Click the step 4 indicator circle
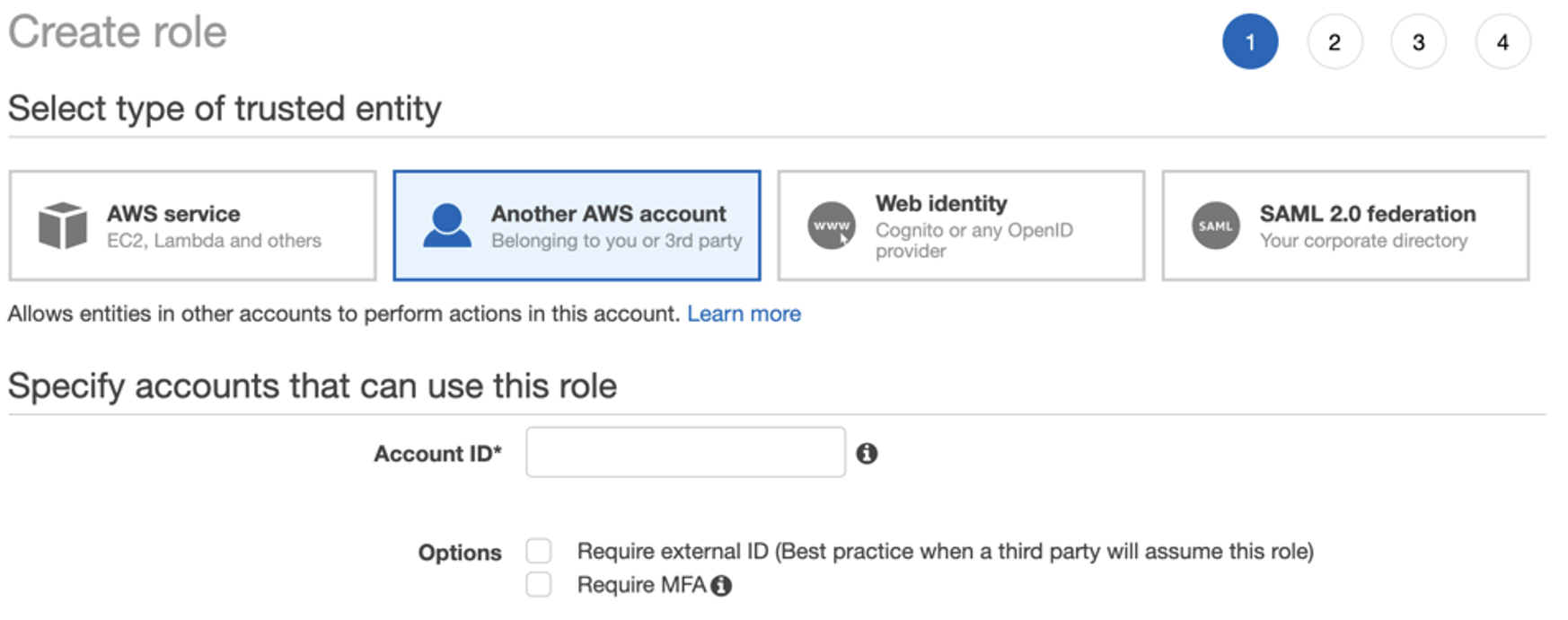 pyautogui.click(x=1502, y=41)
